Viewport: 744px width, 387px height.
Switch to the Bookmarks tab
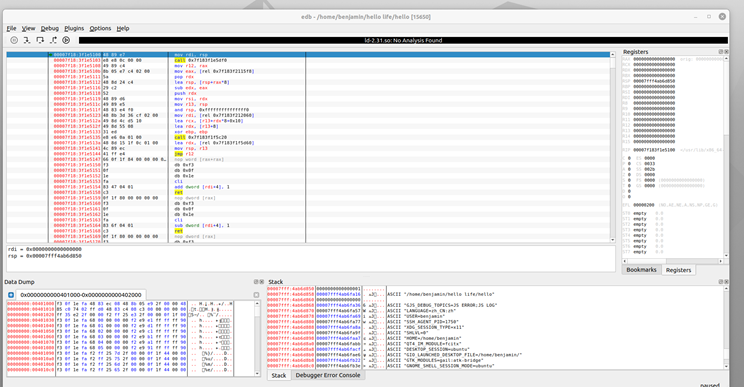(642, 270)
